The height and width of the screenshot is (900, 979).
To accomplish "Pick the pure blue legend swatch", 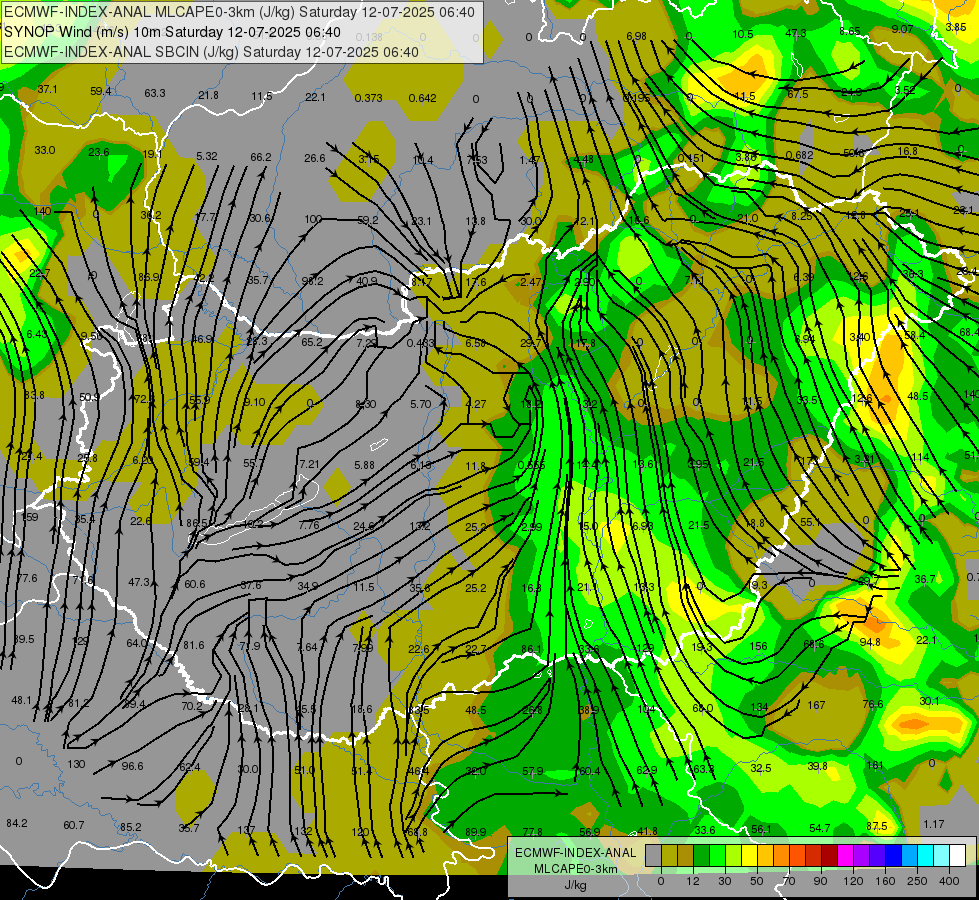I will [894, 855].
